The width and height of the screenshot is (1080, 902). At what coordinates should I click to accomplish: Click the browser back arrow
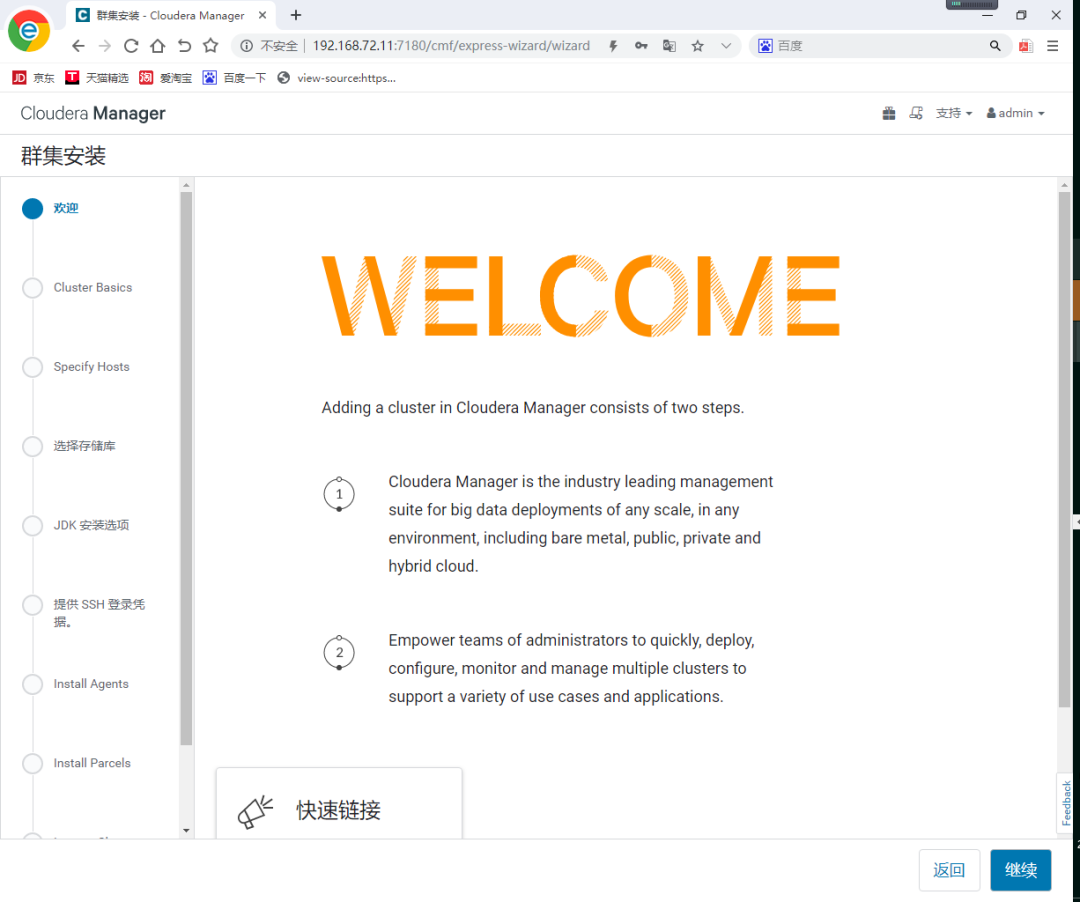pyautogui.click(x=78, y=46)
